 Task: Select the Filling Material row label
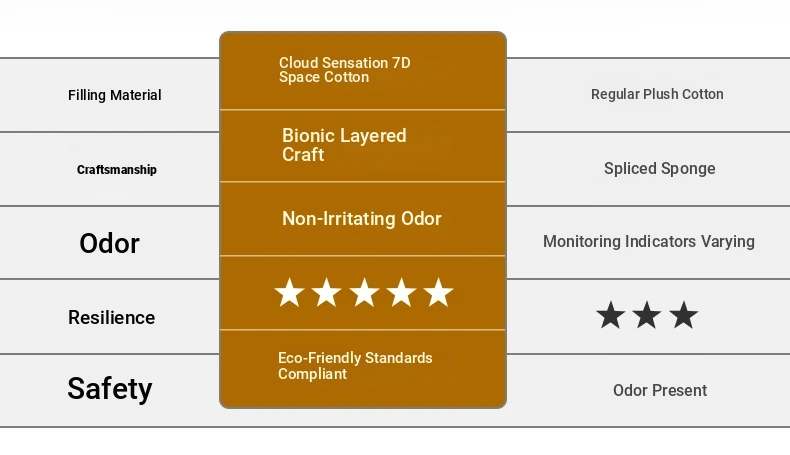point(115,95)
